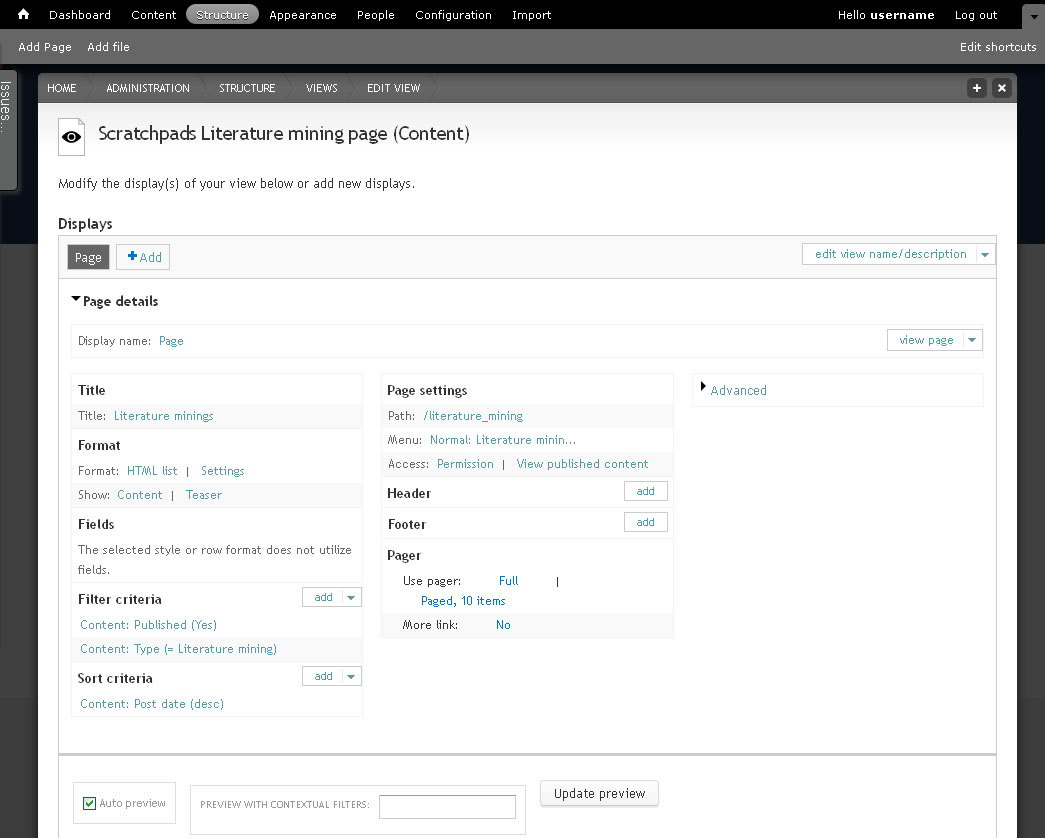Click edit view name/description button
This screenshot has height=838, width=1045.
point(890,254)
